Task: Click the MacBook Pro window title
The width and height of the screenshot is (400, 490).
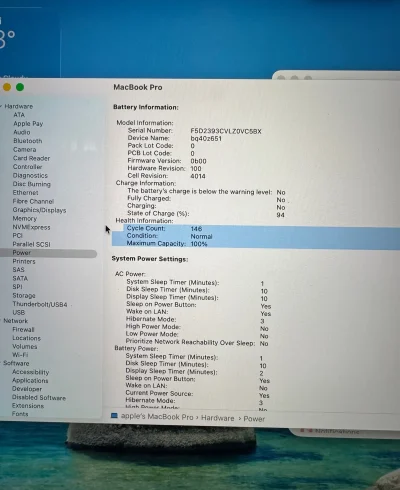Action: point(138,87)
